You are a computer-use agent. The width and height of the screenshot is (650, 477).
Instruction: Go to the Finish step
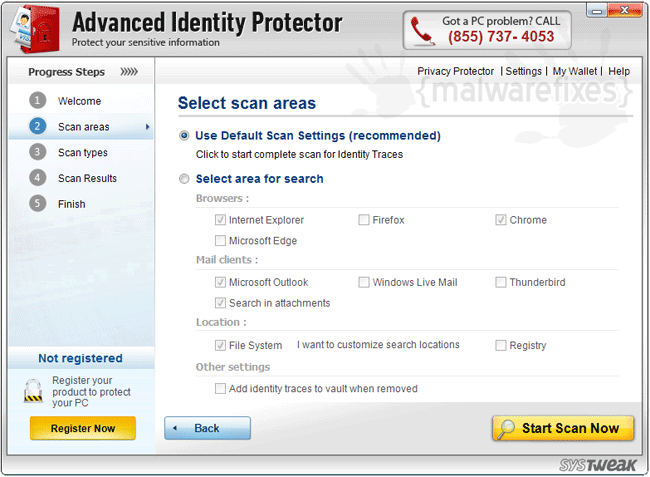coord(72,204)
